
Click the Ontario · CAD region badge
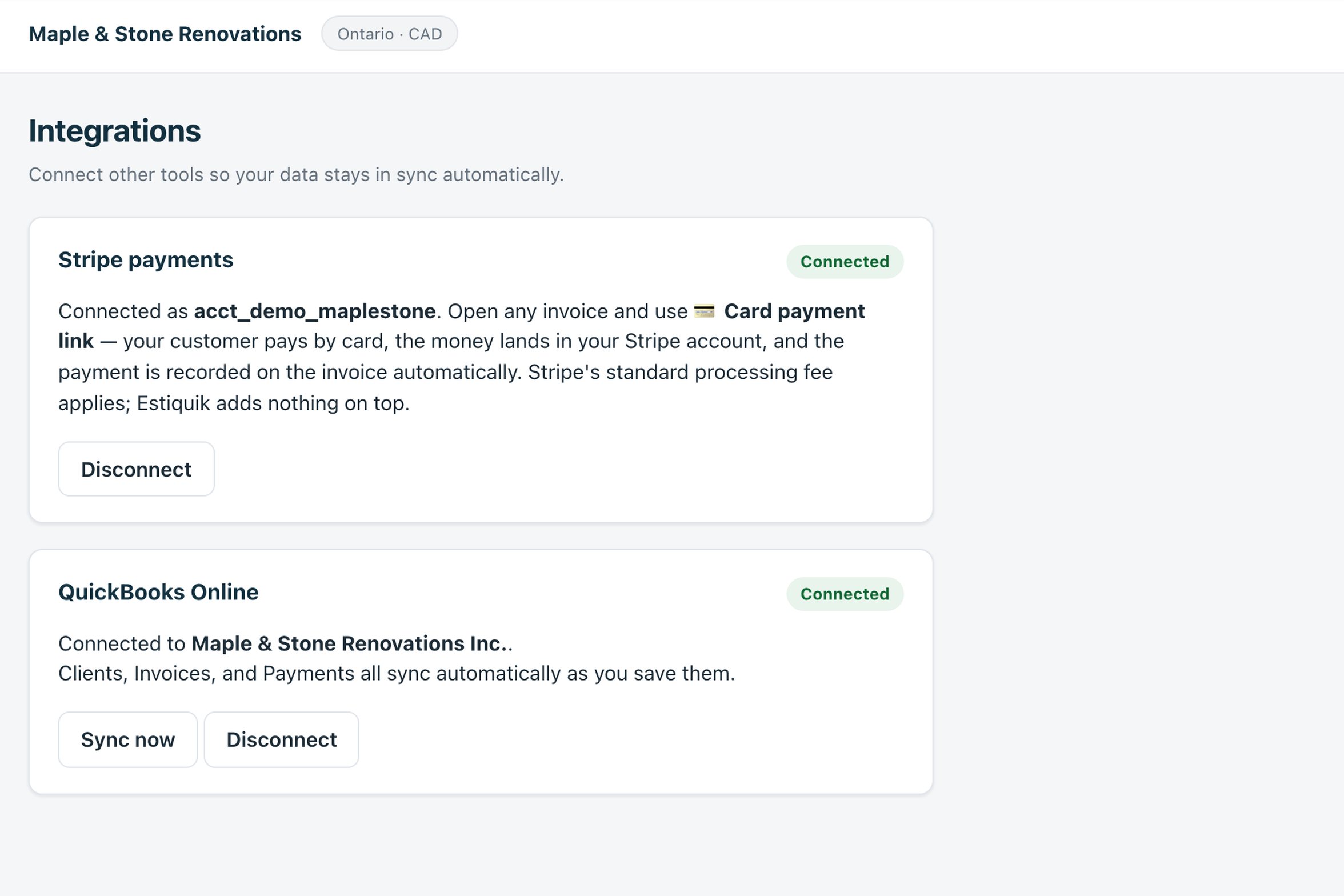tap(390, 34)
